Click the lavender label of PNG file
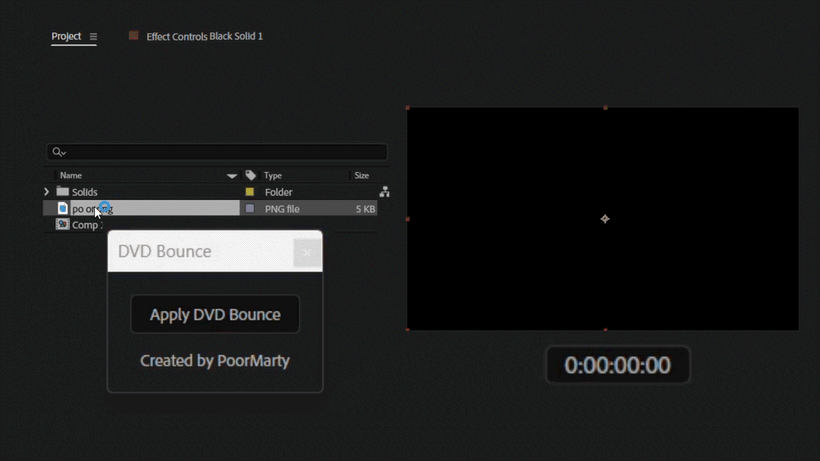 250,208
